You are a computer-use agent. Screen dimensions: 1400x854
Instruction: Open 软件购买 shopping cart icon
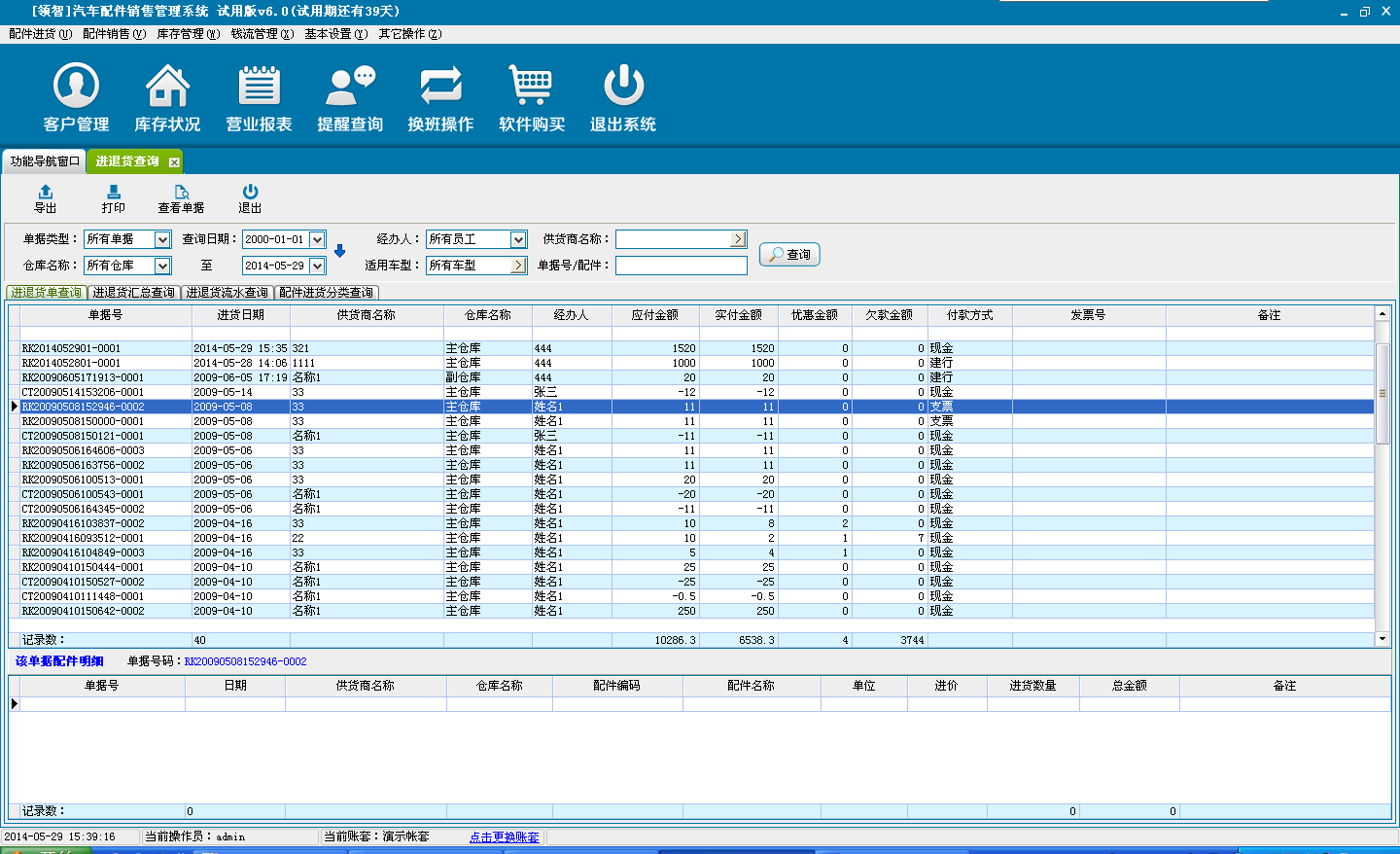coord(531,87)
